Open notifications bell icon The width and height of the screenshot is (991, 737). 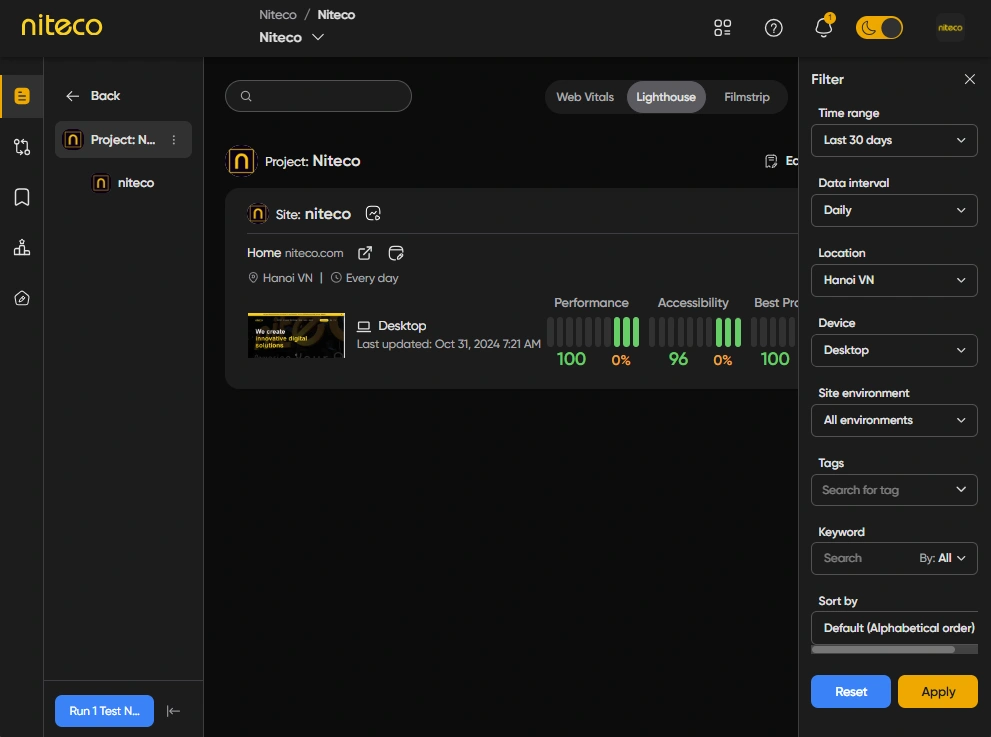pos(824,28)
